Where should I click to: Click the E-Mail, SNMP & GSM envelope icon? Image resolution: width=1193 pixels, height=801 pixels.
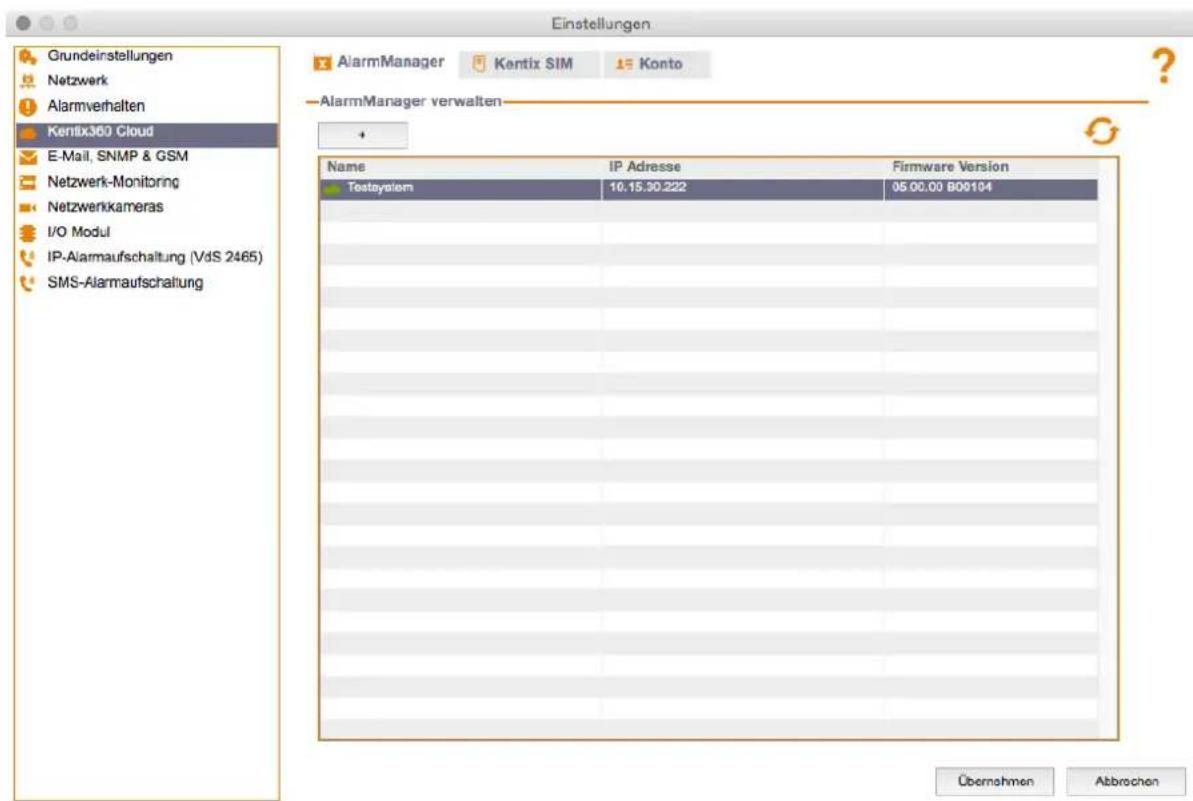point(27,157)
